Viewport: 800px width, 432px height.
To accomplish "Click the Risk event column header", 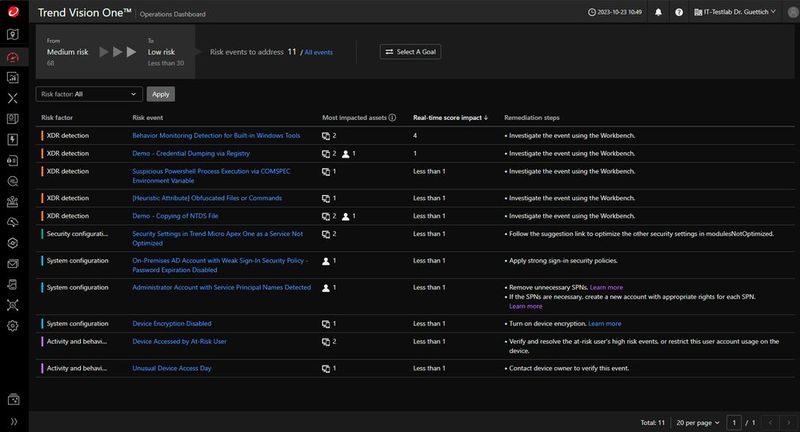I will pyautogui.click(x=148, y=117).
